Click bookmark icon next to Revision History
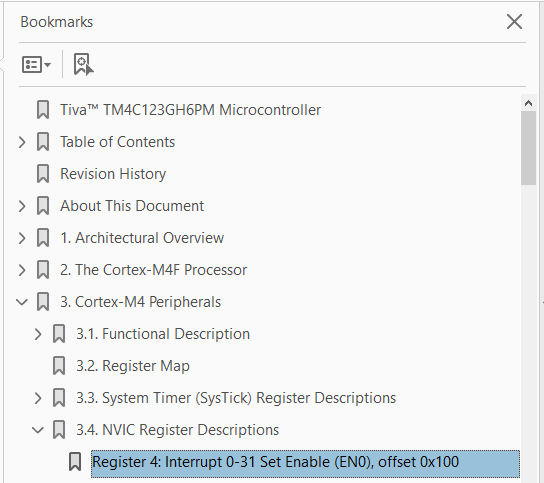 click(x=43, y=174)
